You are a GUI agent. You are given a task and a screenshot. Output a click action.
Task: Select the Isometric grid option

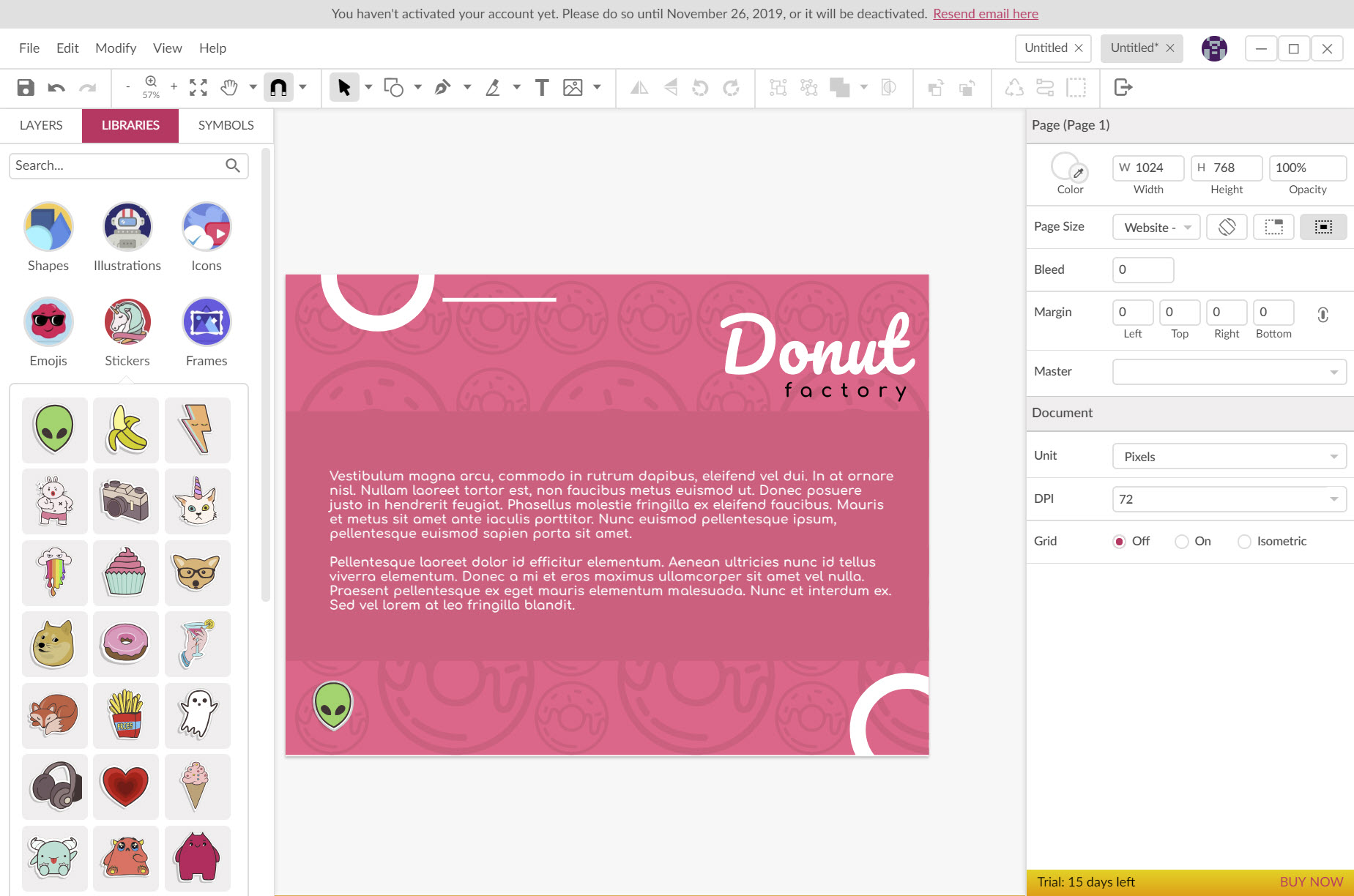(1244, 542)
